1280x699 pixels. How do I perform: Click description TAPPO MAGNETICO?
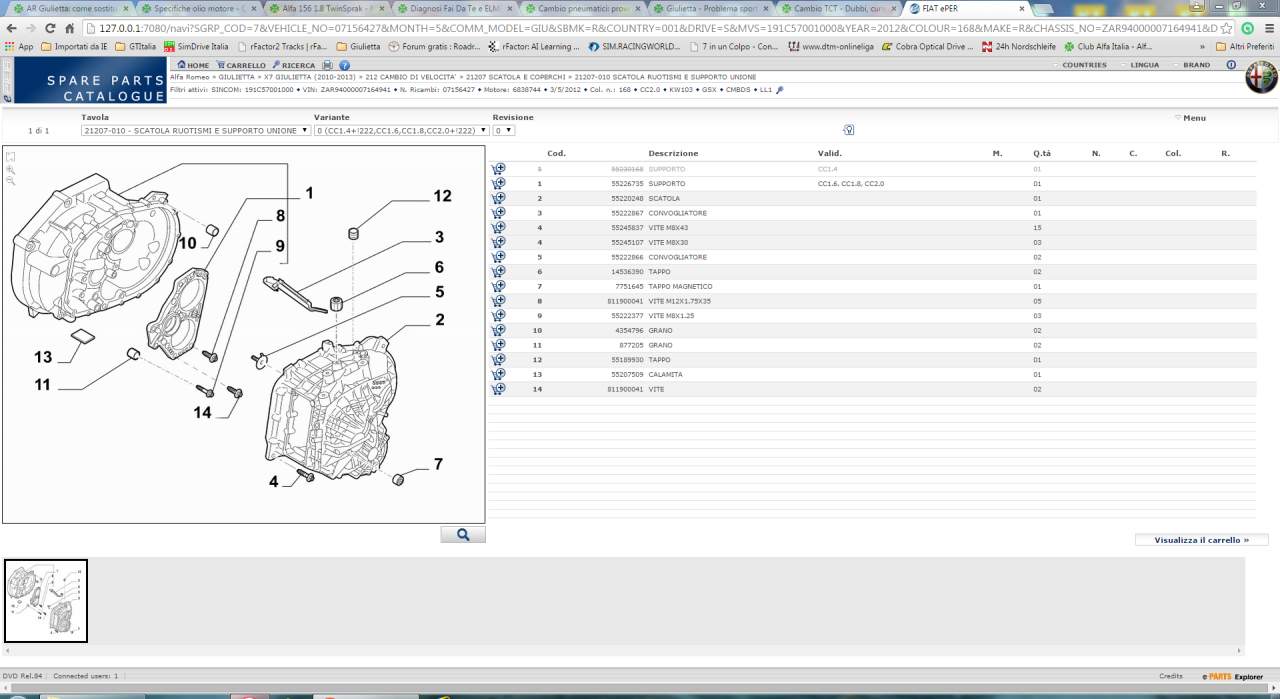click(x=681, y=287)
